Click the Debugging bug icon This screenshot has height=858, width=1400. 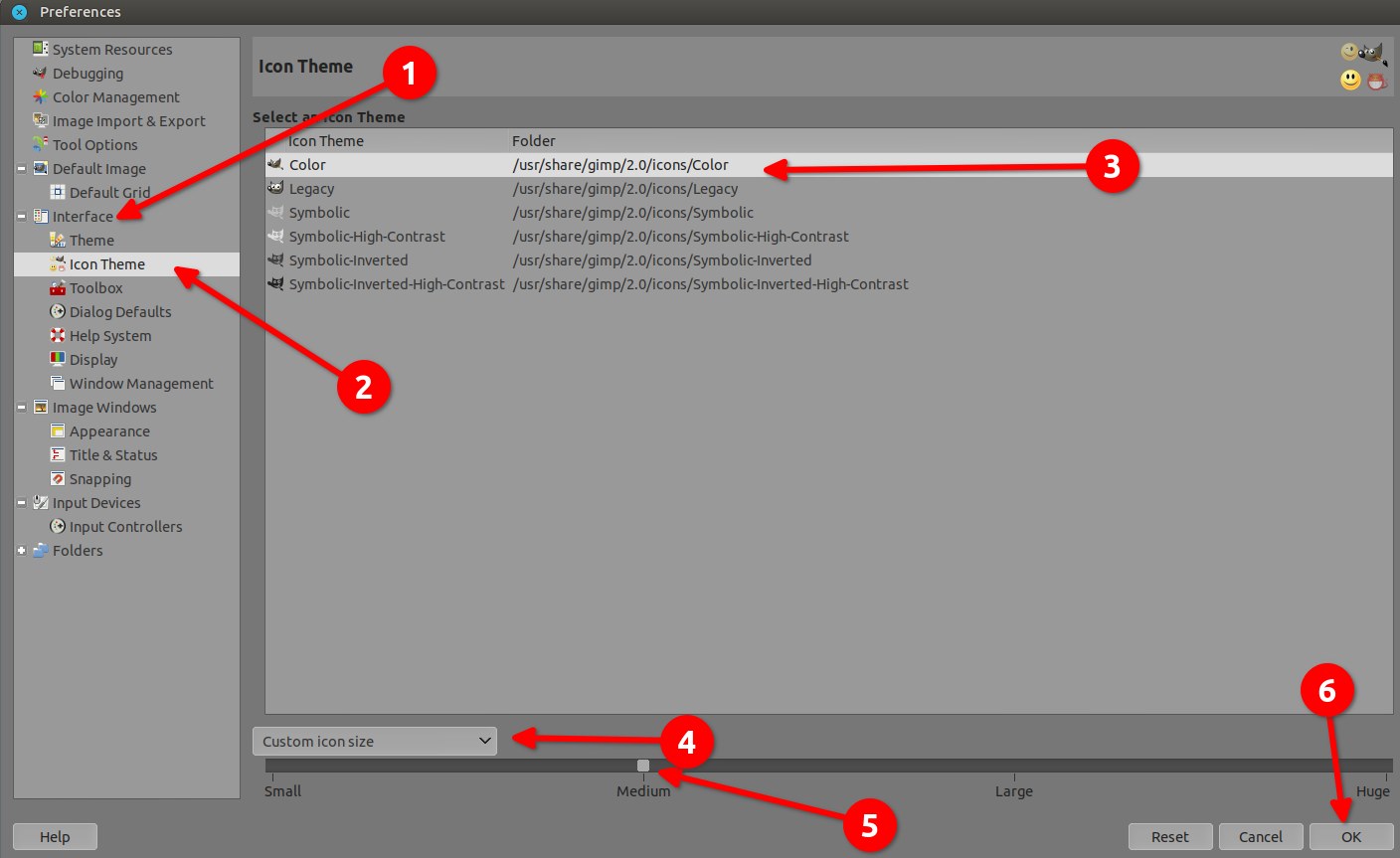click(41, 73)
